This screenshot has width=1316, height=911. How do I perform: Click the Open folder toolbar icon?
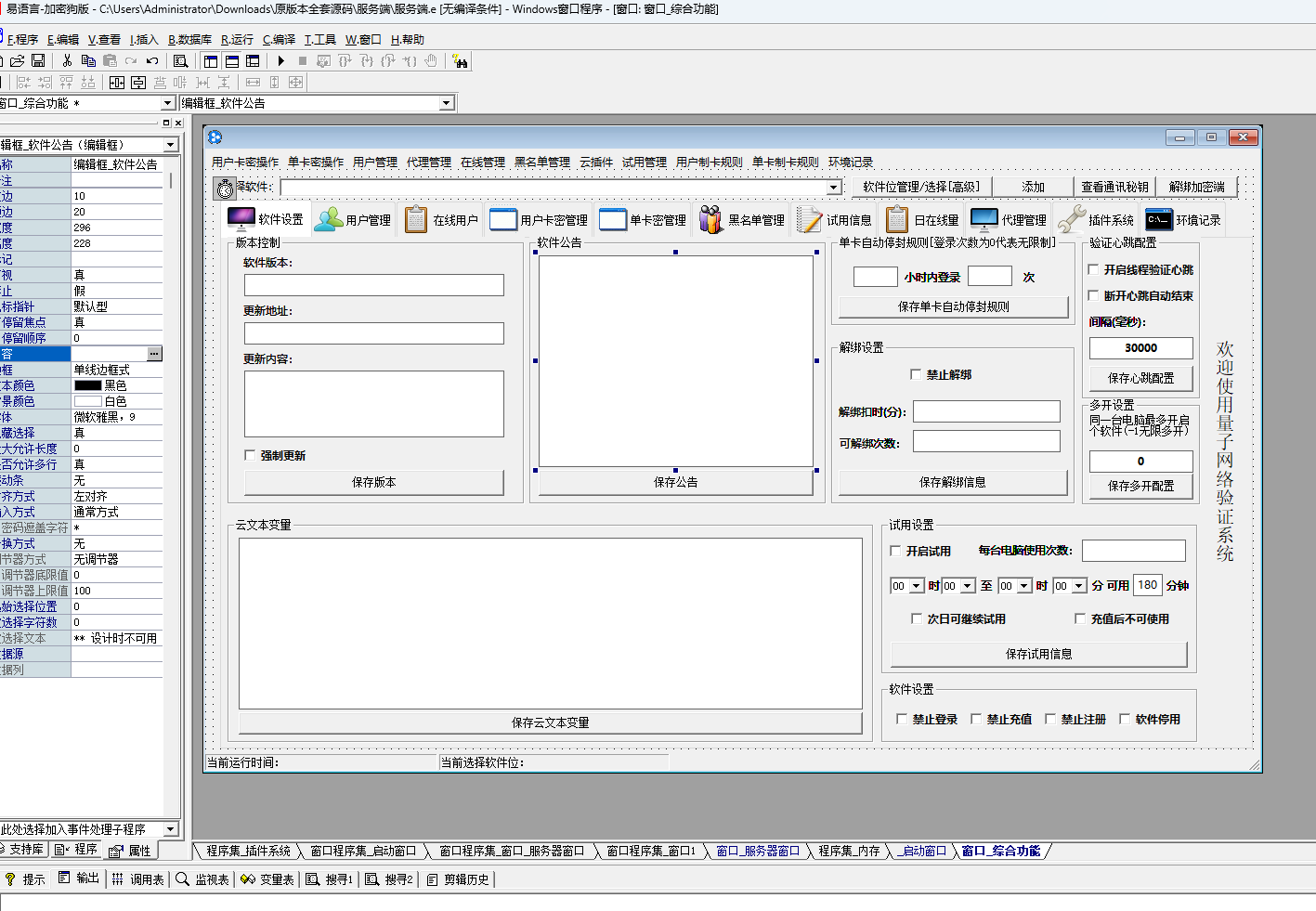[x=17, y=61]
